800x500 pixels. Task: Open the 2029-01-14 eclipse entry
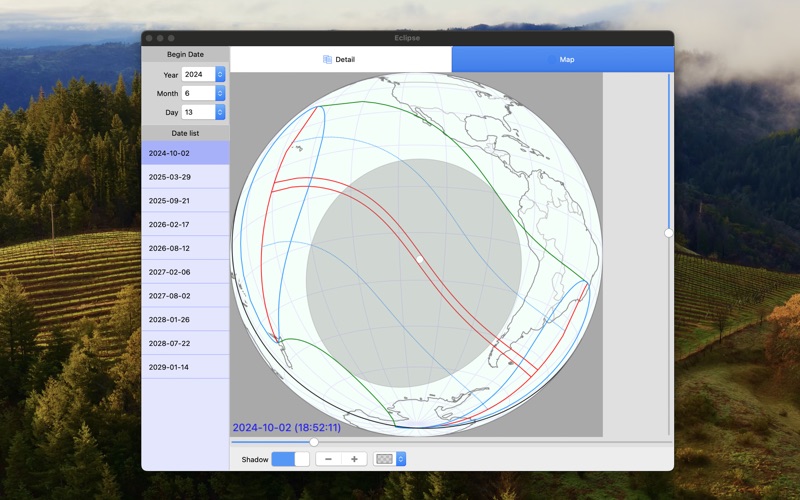tap(185, 367)
